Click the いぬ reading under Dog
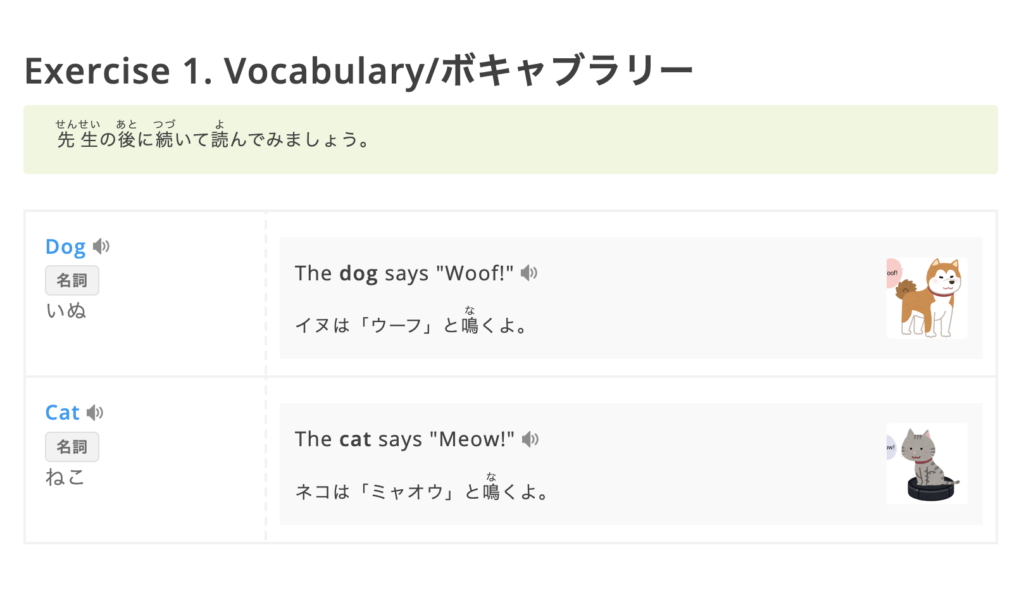Screen dimensions: 1024x600 pyautogui.click(x=66, y=310)
